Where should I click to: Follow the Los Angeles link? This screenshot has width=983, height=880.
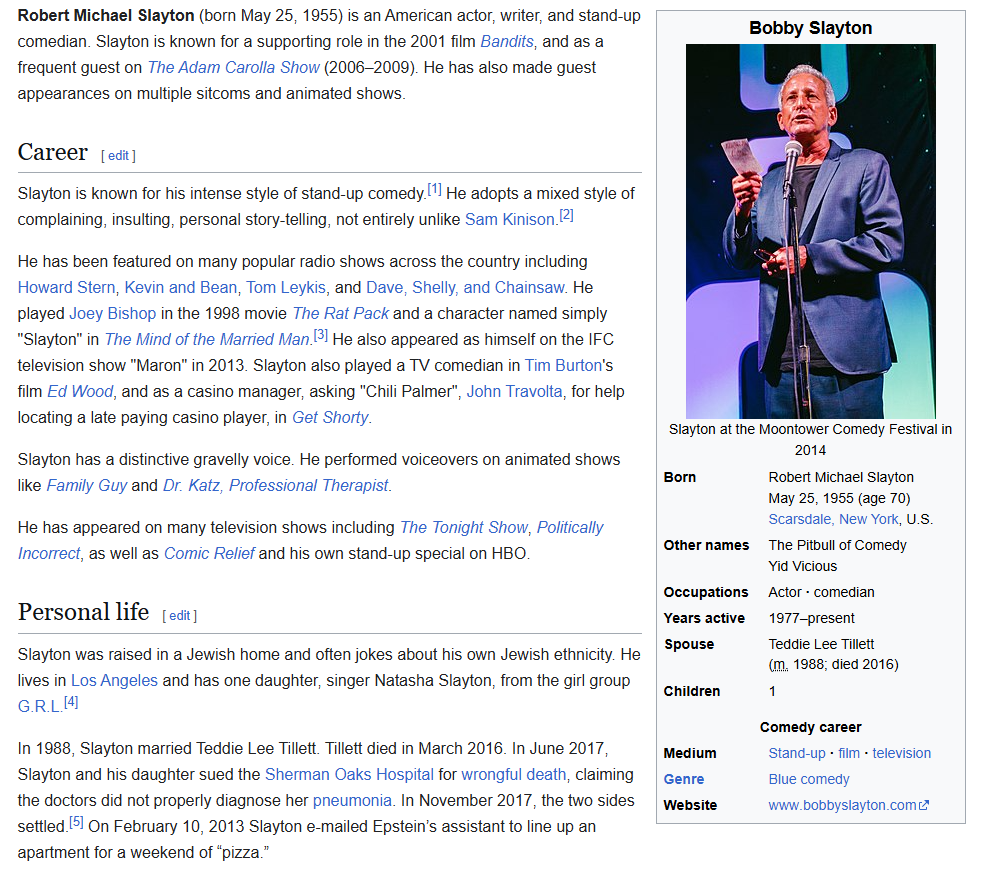coord(114,680)
